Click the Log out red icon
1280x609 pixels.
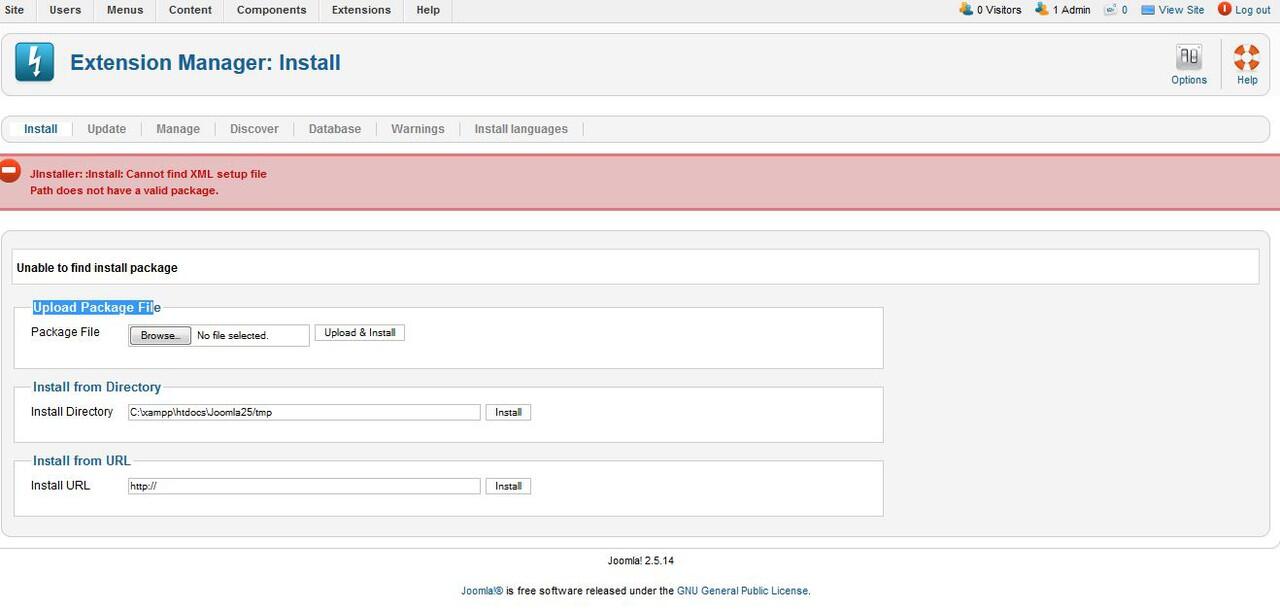click(x=1225, y=9)
